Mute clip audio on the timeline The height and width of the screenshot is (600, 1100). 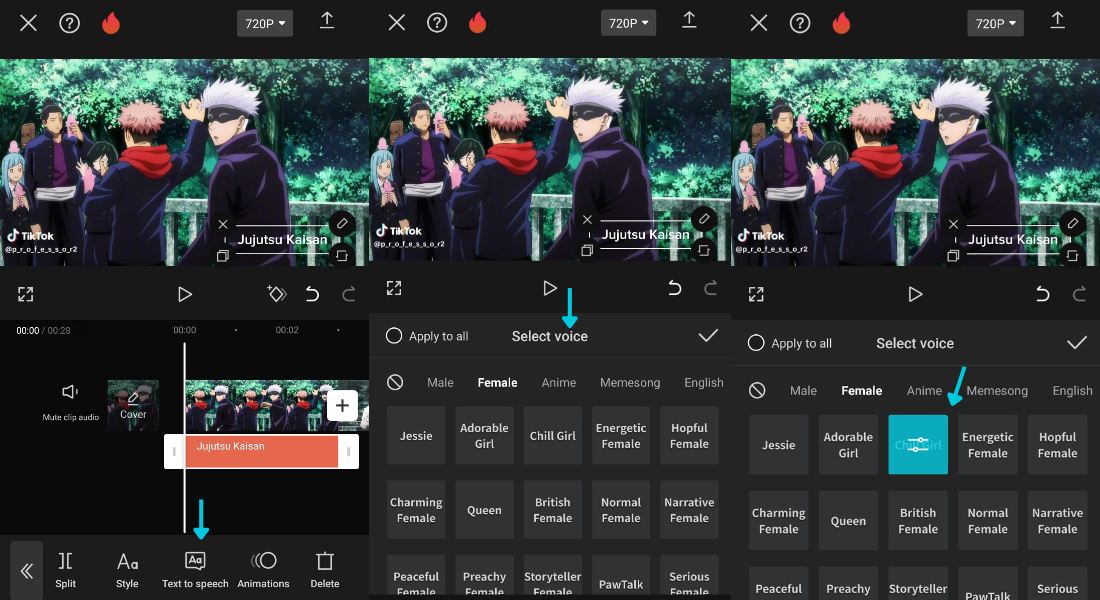[70, 401]
